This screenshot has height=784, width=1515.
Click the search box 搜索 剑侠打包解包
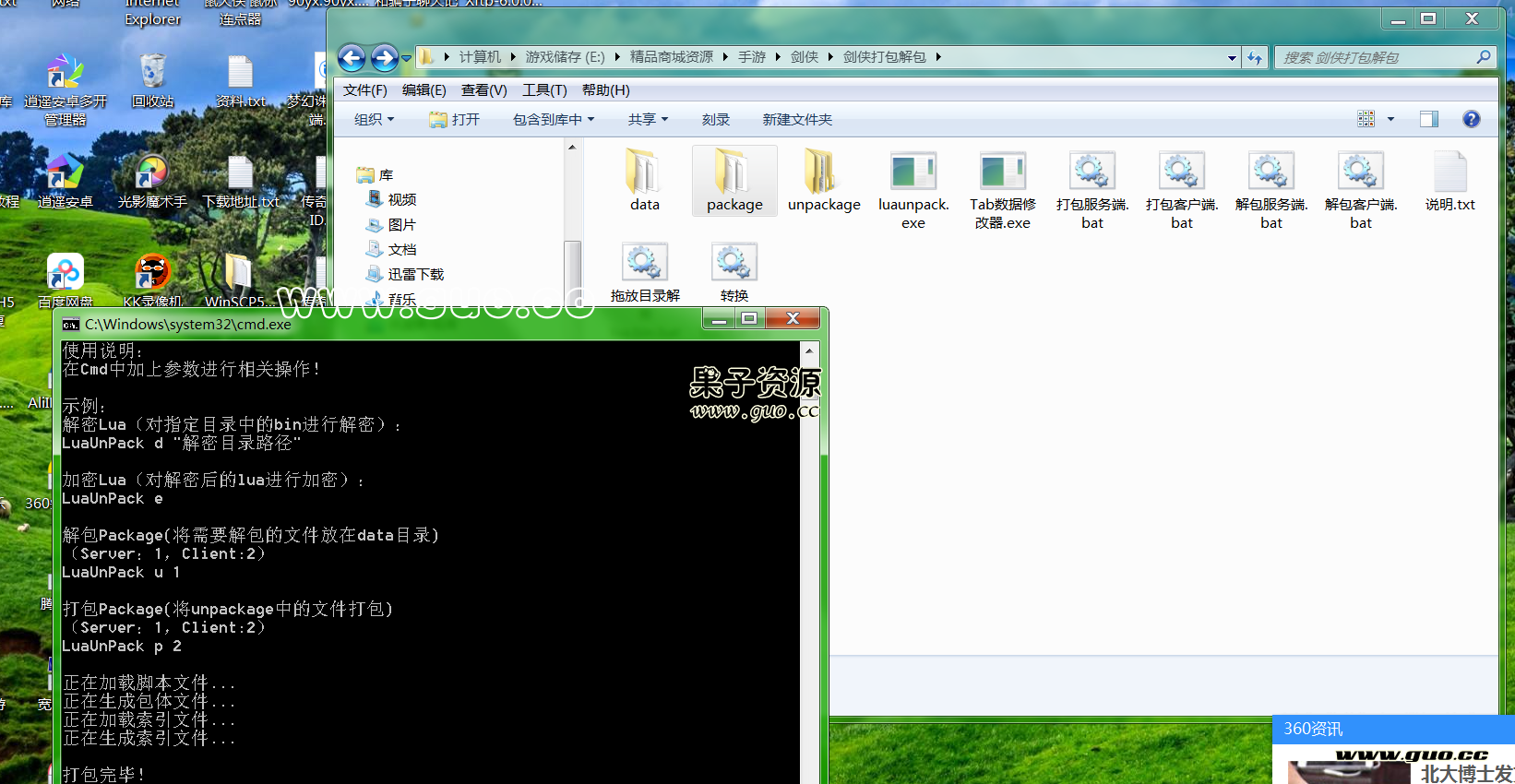(x=1375, y=57)
